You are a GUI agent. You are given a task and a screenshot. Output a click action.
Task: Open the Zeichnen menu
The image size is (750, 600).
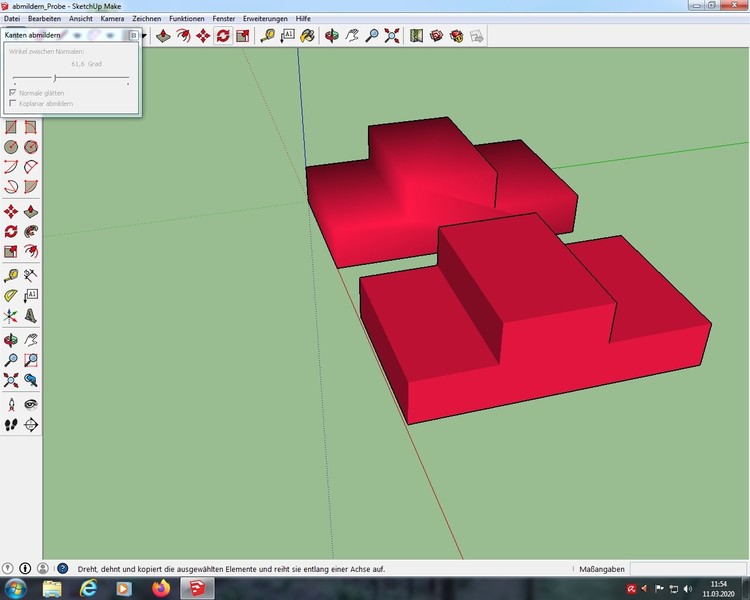point(146,19)
